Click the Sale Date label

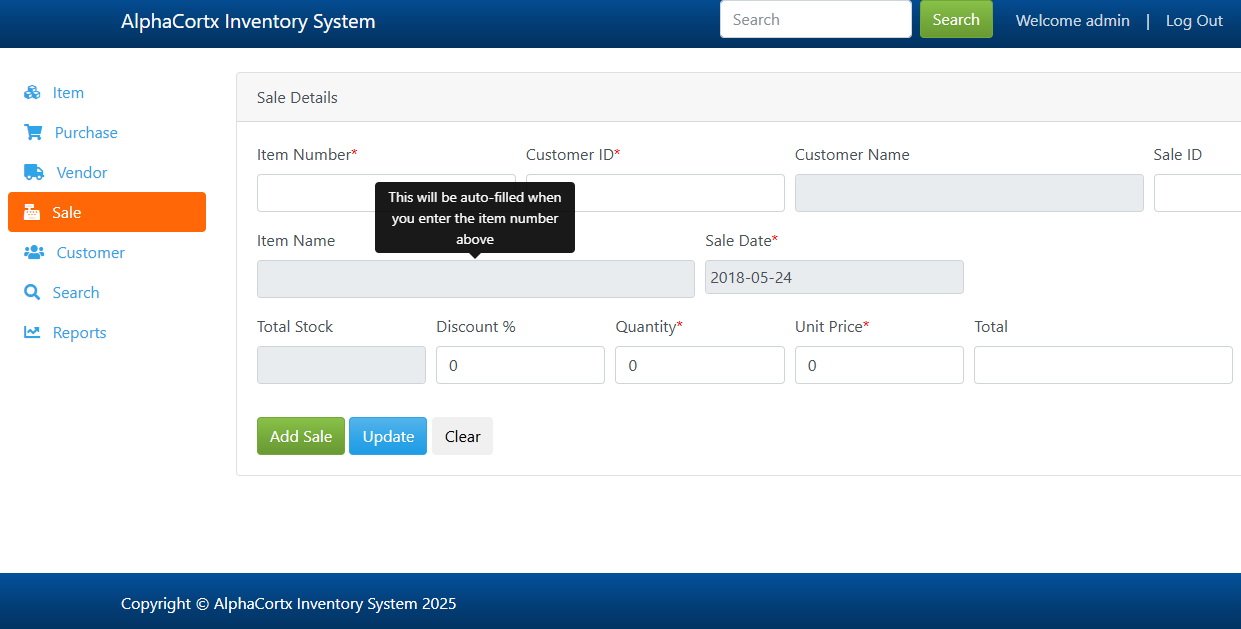pos(741,240)
